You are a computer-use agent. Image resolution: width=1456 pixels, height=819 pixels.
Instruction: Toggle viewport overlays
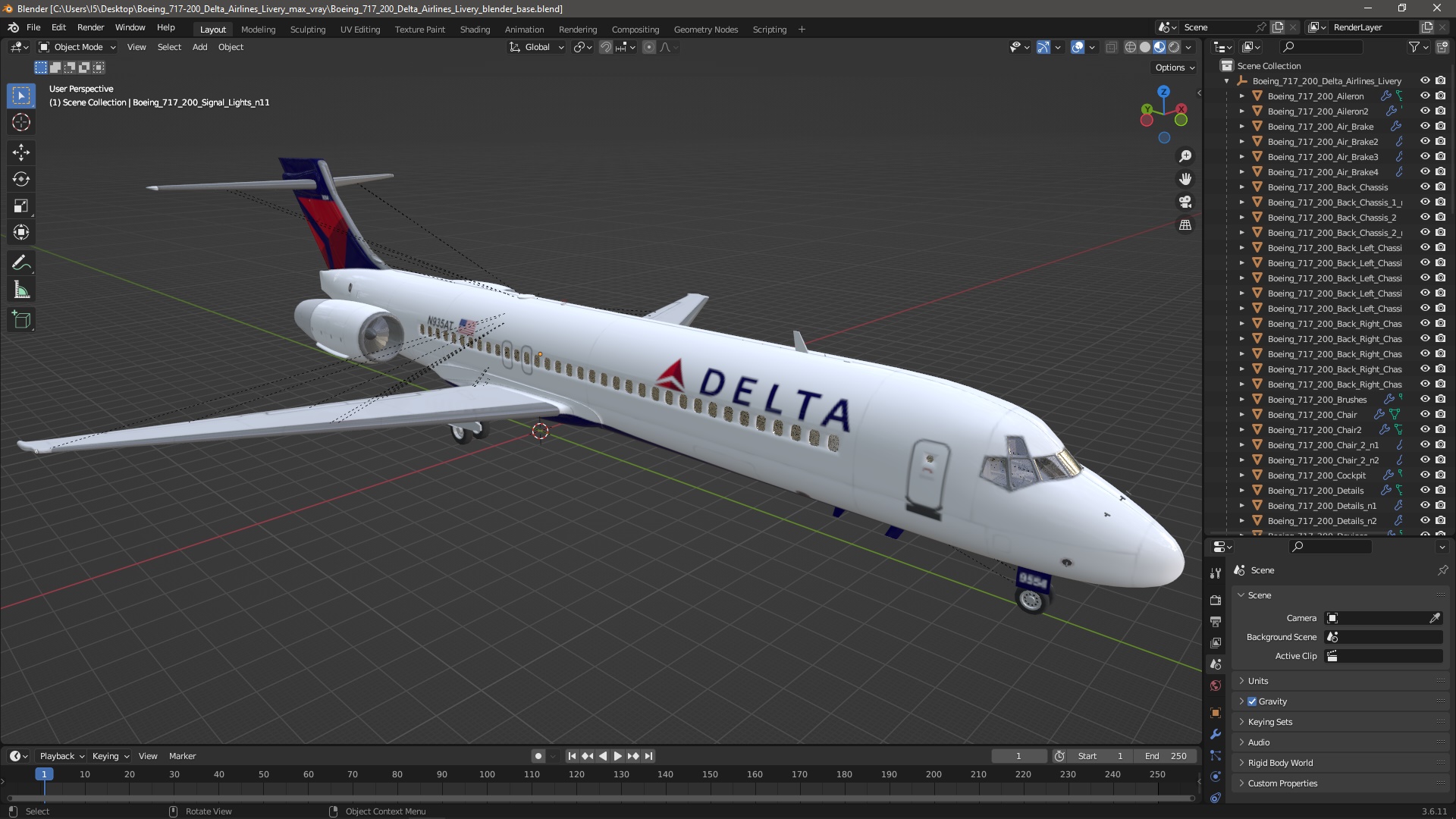coord(1077,47)
